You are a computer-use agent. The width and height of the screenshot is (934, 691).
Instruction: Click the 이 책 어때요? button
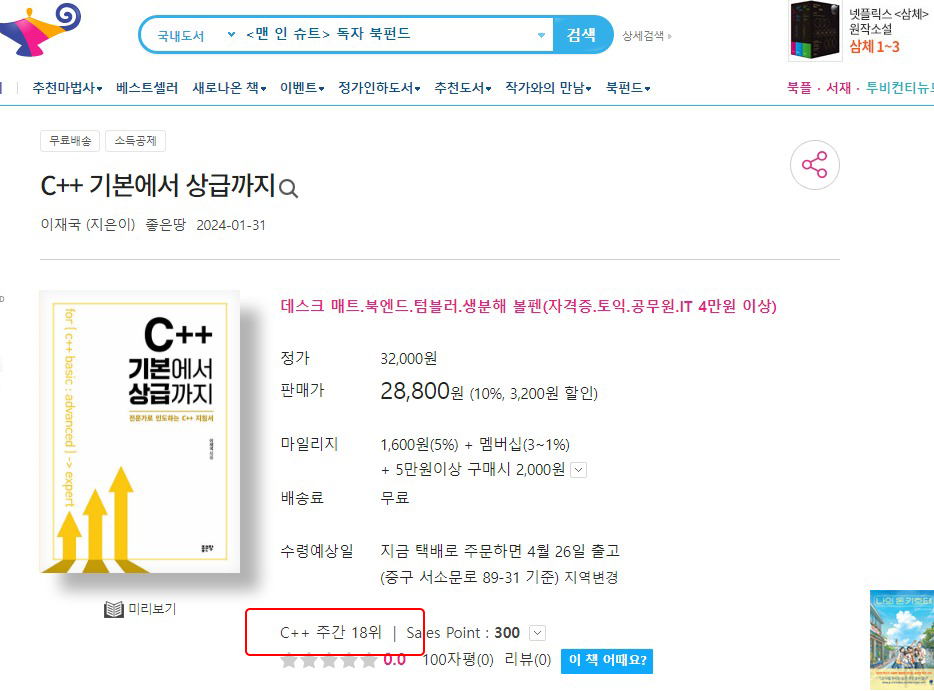[607, 661]
